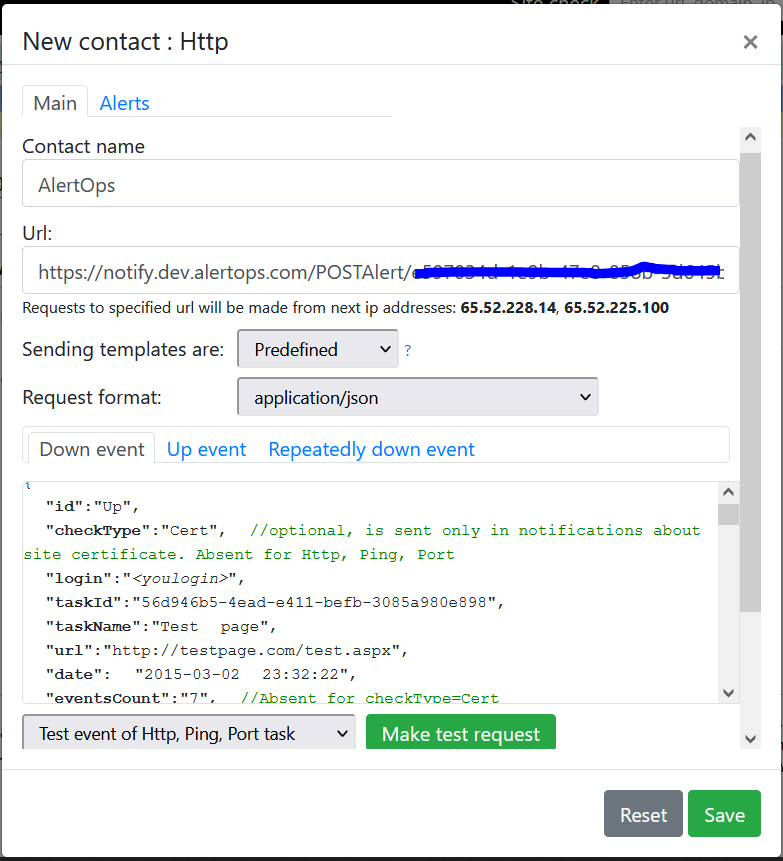Open the Up event tab
This screenshot has height=861, width=783.
[206, 449]
